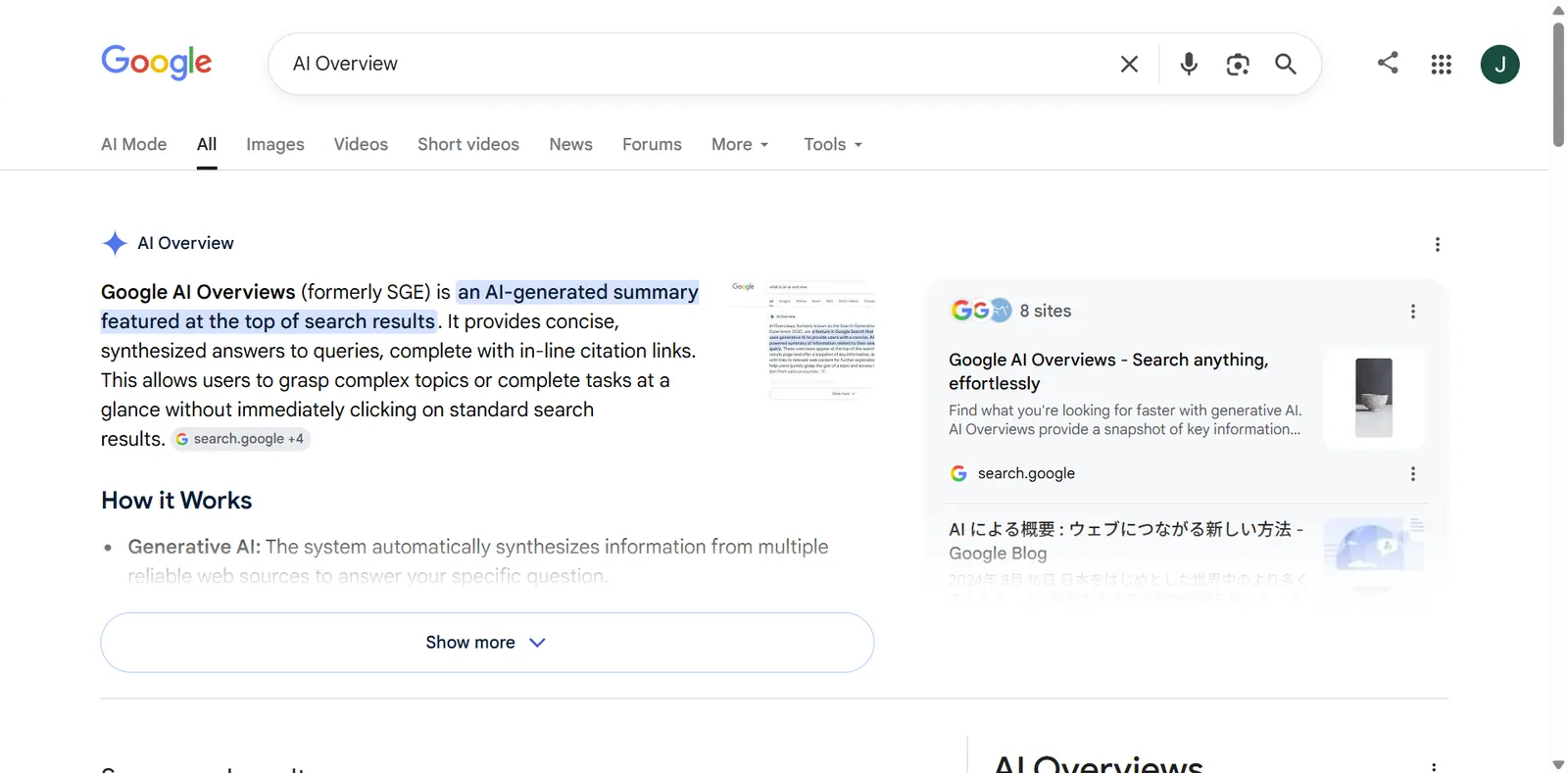The image size is (1568, 773).
Task: Click the search.google source name
Action: (x=1026, y=473)
